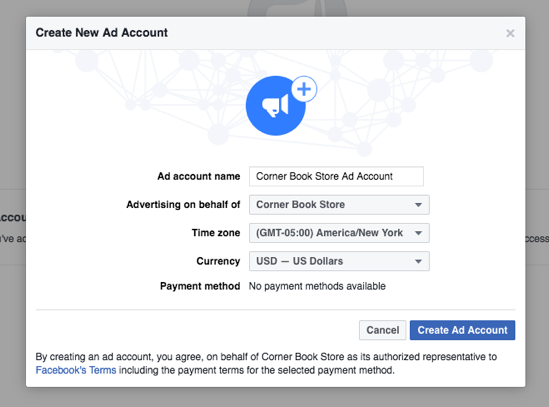Click the Create Ad Account button

462,330
